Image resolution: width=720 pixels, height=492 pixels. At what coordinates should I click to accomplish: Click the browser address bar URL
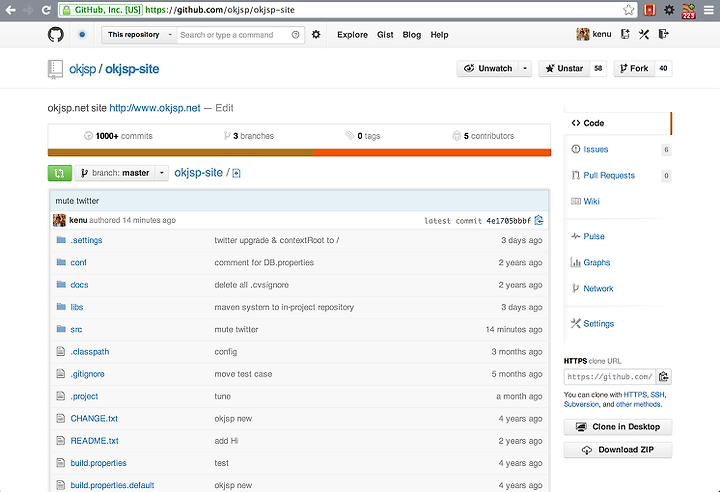pyautogui.click(x=219, y=10)
